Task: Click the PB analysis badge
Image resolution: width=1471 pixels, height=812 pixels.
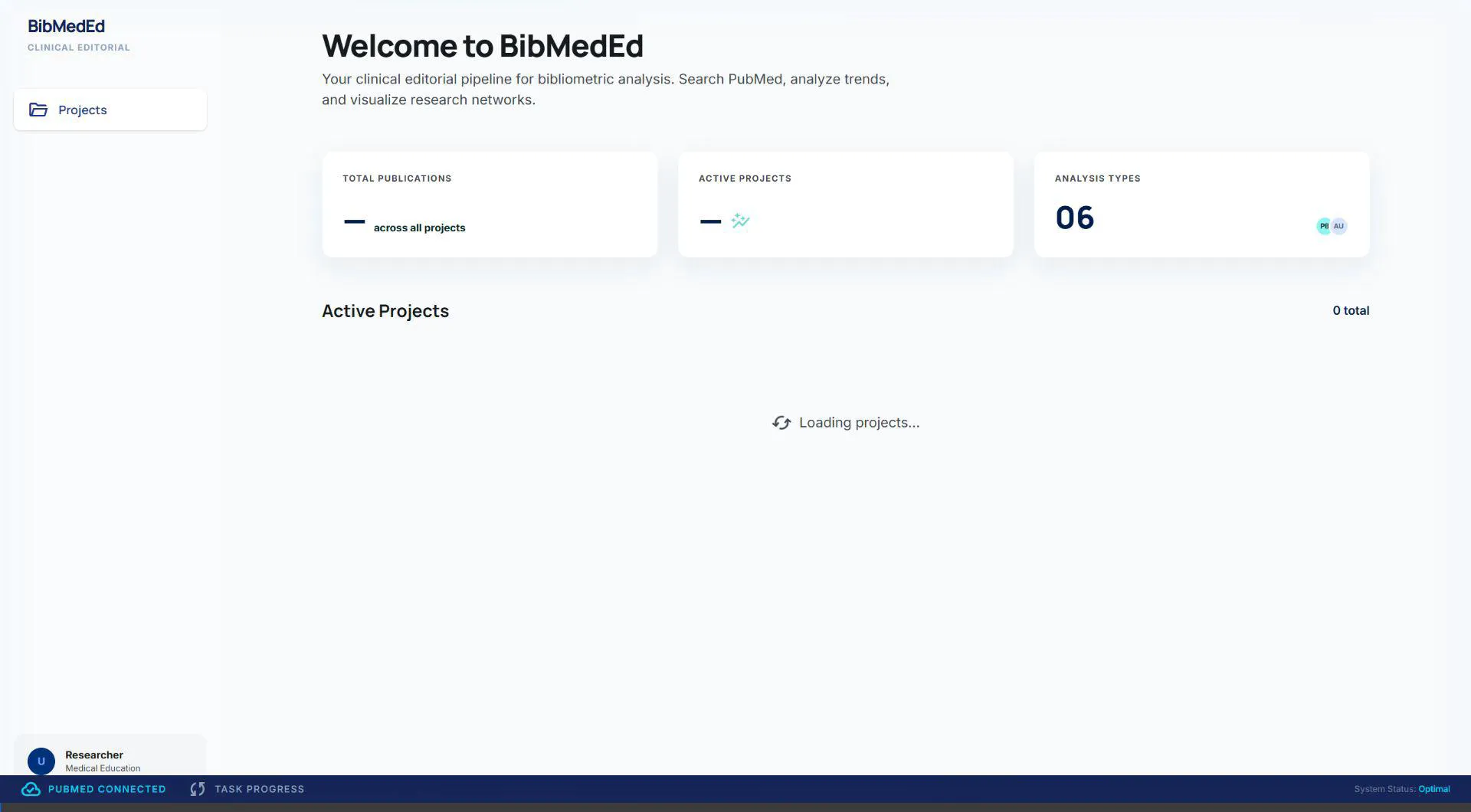Action: (x=1324, y=226)
